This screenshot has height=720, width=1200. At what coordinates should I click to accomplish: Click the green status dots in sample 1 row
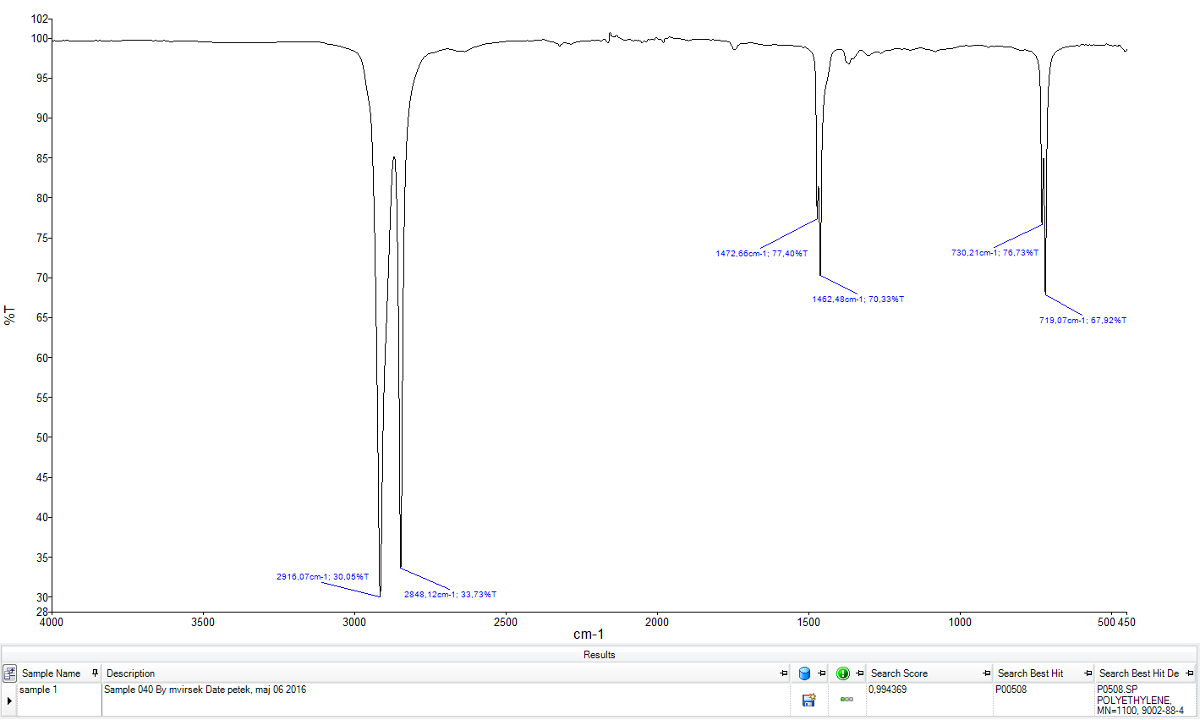tap(846, 698)
